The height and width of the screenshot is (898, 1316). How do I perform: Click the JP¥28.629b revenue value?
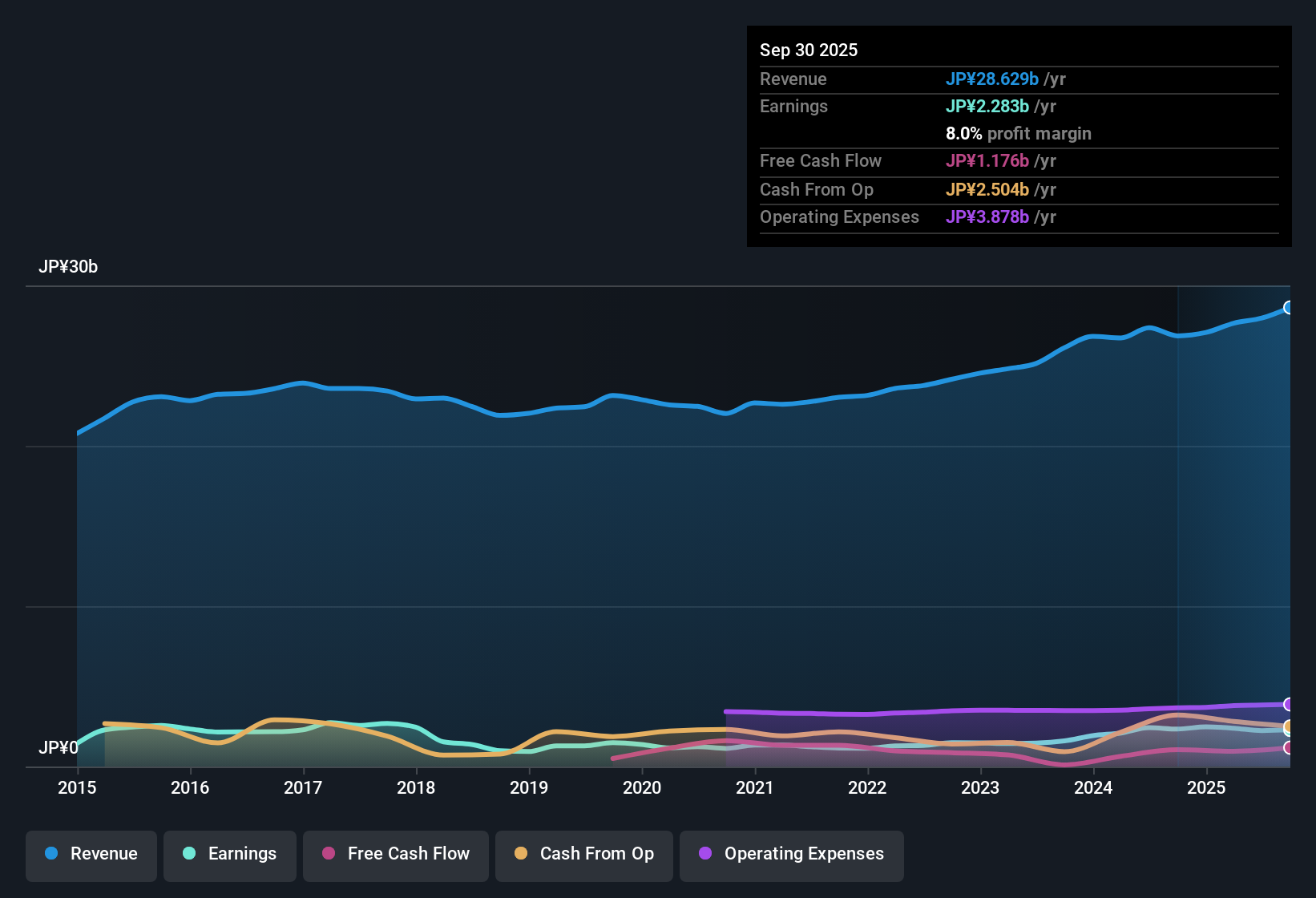[x=993, y=79]
